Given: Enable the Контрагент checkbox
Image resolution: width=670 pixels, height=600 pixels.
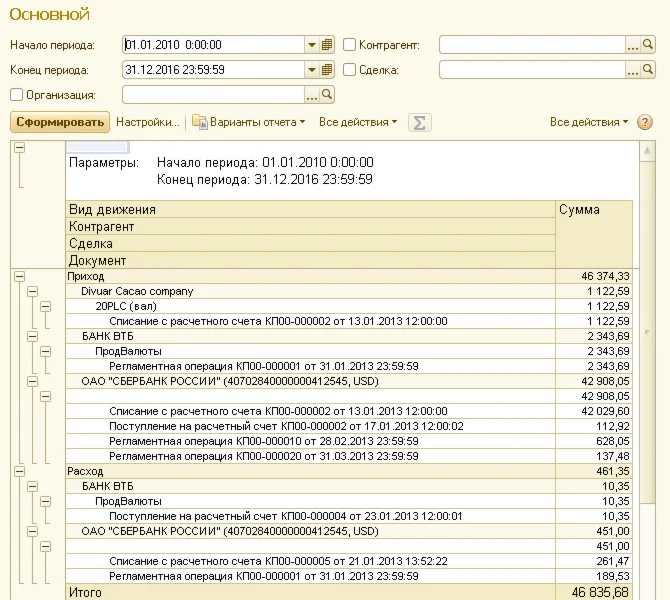Looking at the screenshot, I should point(350,45).
